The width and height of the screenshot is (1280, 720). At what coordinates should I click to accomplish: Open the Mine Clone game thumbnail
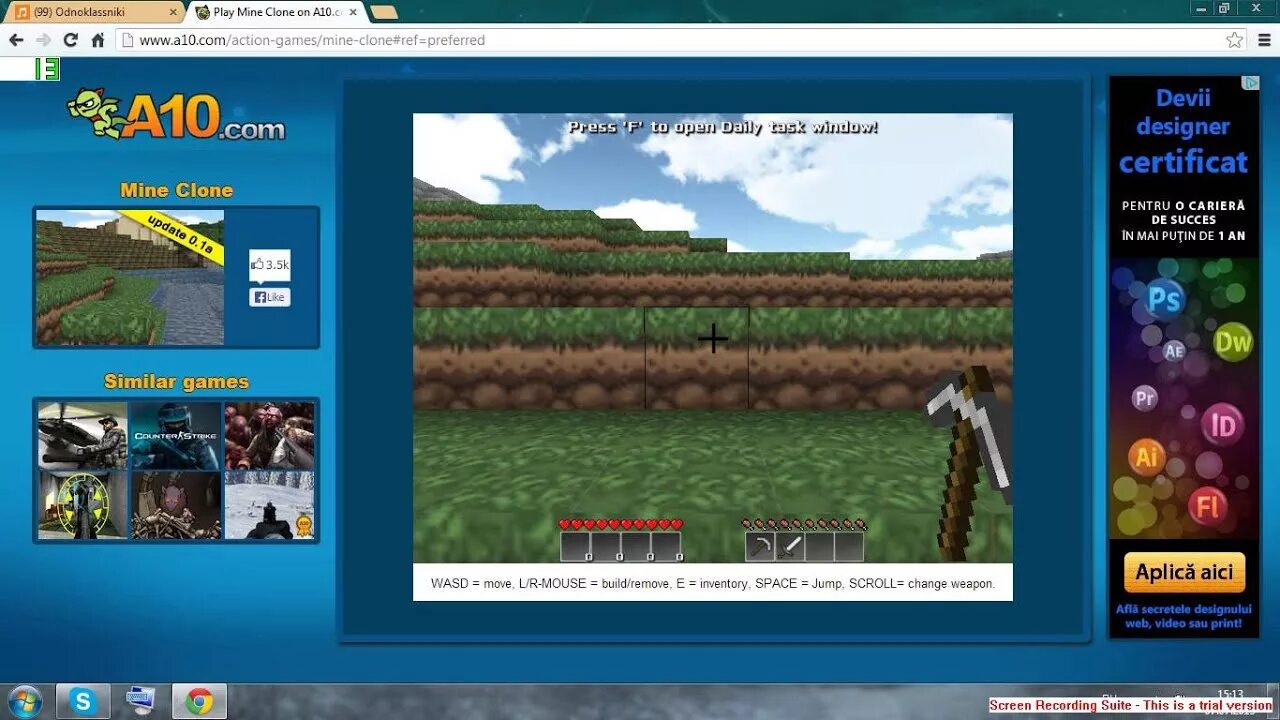pyautogui.click(x=130, y=277)
